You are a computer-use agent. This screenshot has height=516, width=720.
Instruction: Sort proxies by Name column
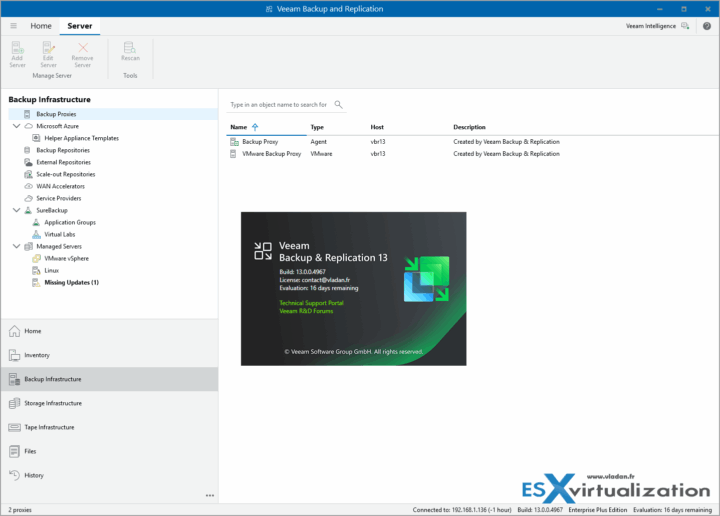click(239, 127)
